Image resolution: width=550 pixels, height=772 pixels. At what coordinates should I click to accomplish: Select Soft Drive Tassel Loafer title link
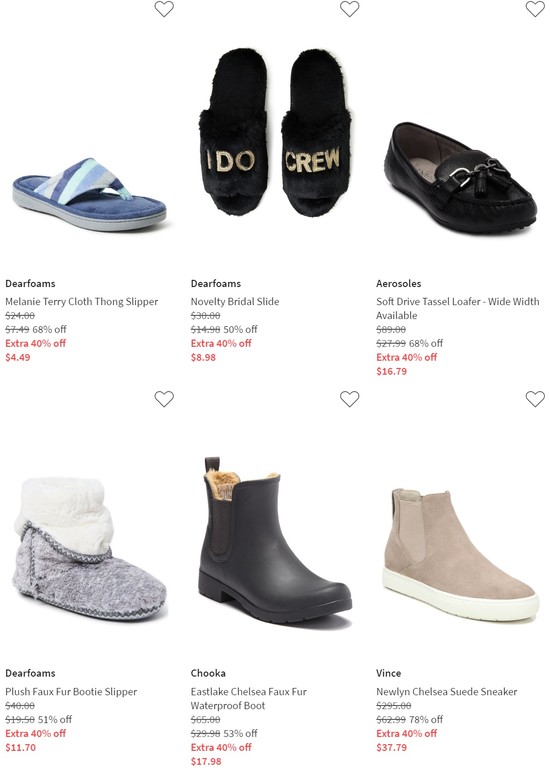457,308
